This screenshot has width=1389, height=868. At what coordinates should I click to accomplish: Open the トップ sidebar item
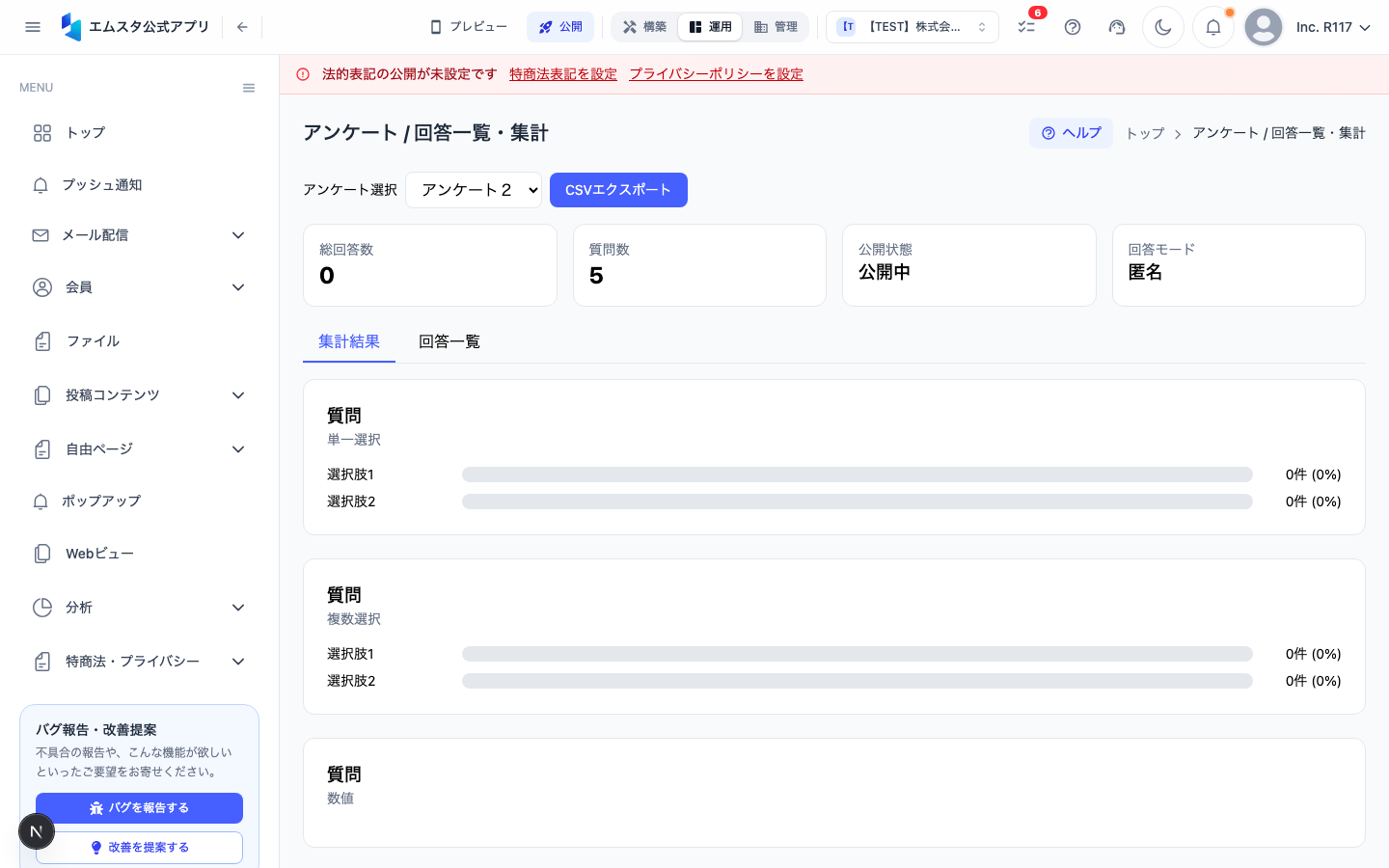(x=139, y=133)
